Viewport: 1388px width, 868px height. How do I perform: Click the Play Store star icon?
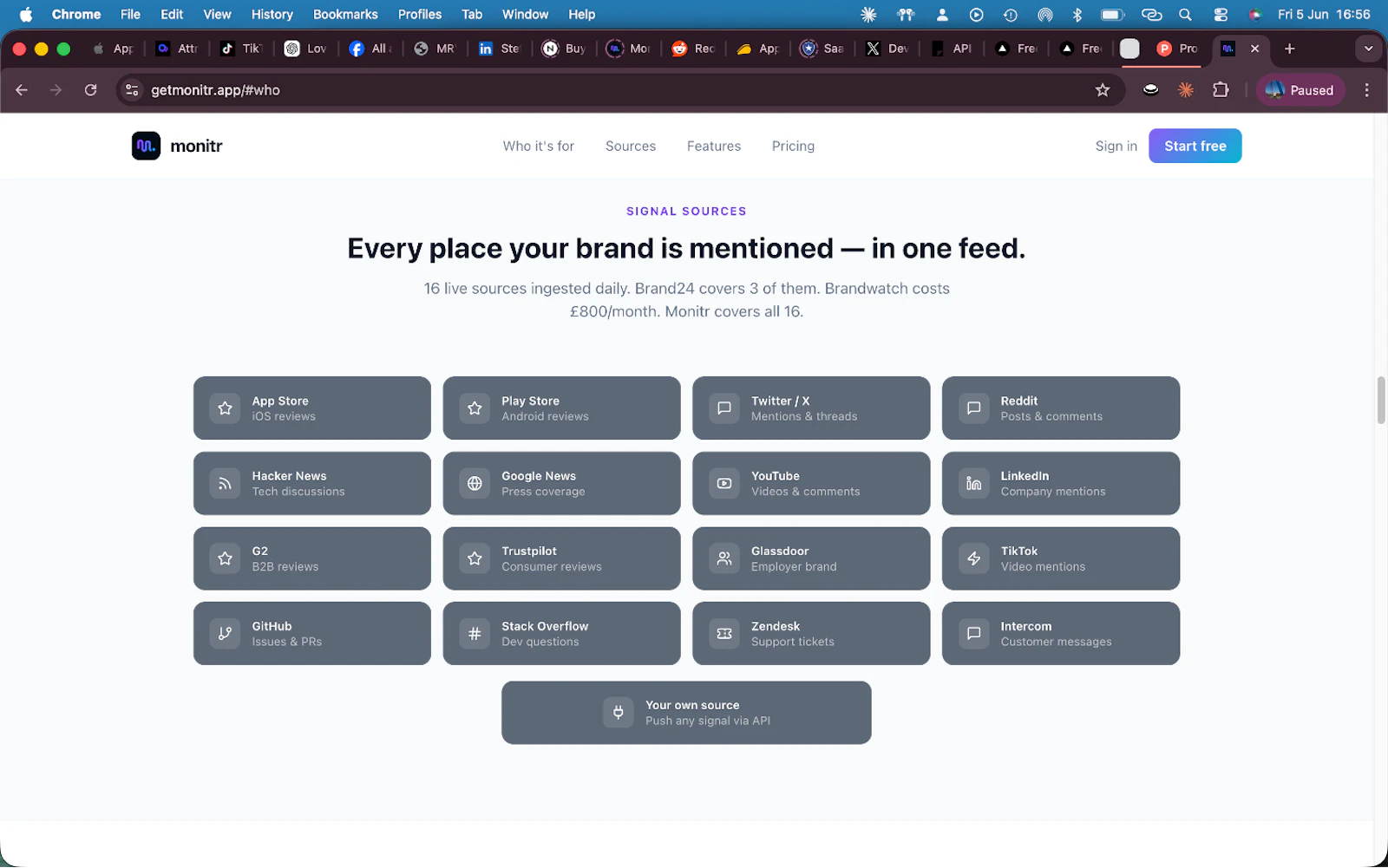point(475,408)
